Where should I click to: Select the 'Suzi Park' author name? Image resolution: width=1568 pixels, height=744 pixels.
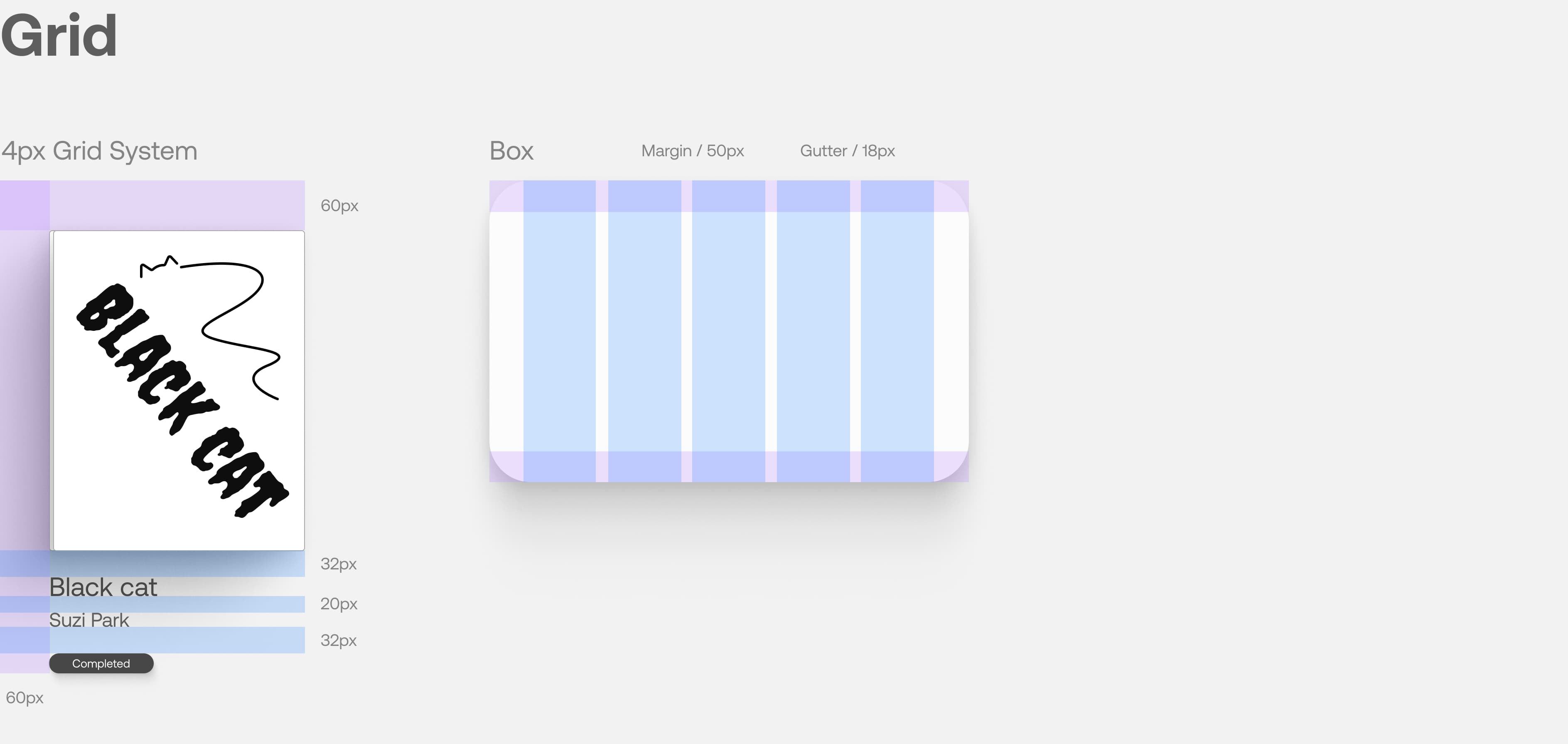89,620
